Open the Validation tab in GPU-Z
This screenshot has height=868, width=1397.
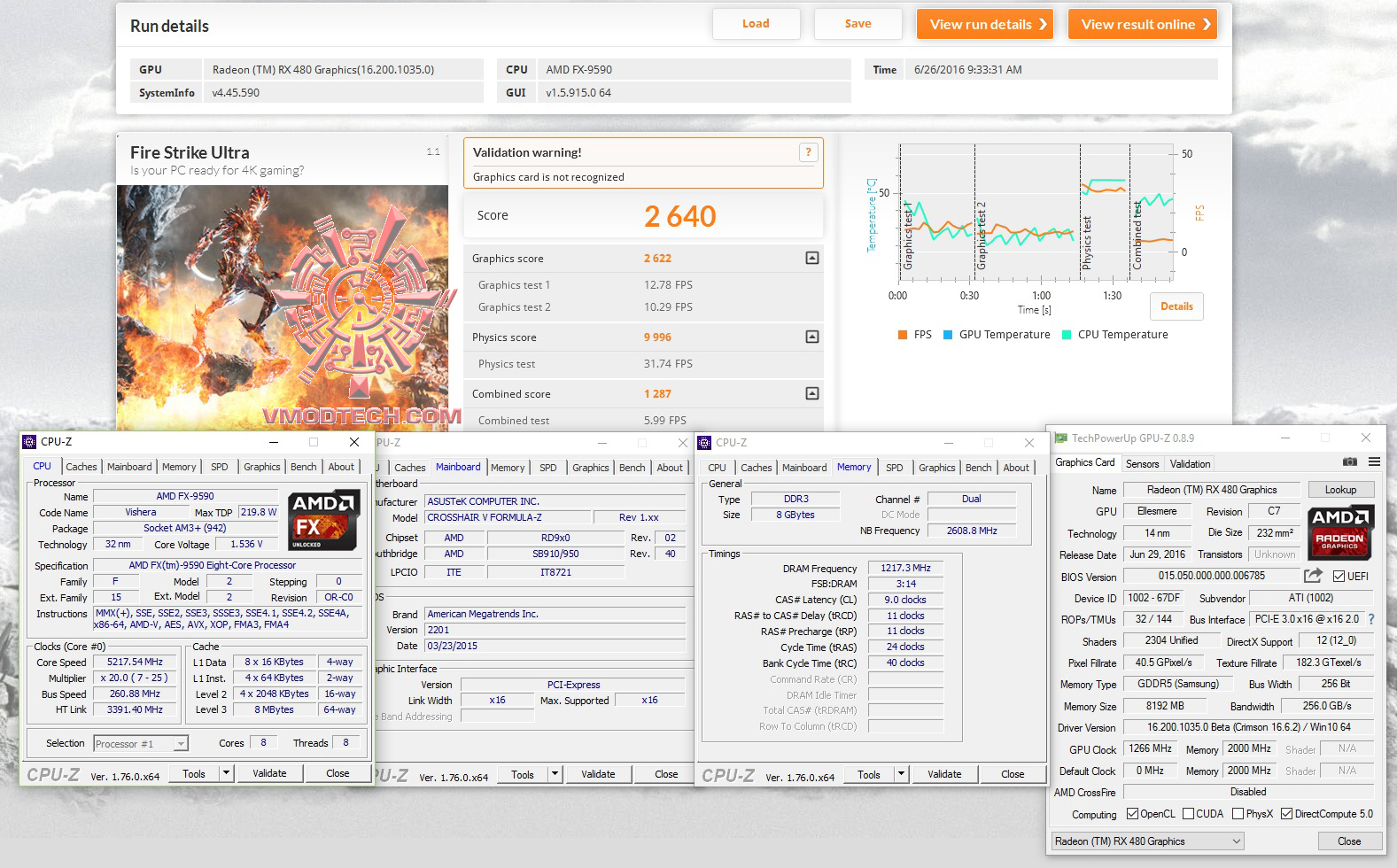point(1190,464)
